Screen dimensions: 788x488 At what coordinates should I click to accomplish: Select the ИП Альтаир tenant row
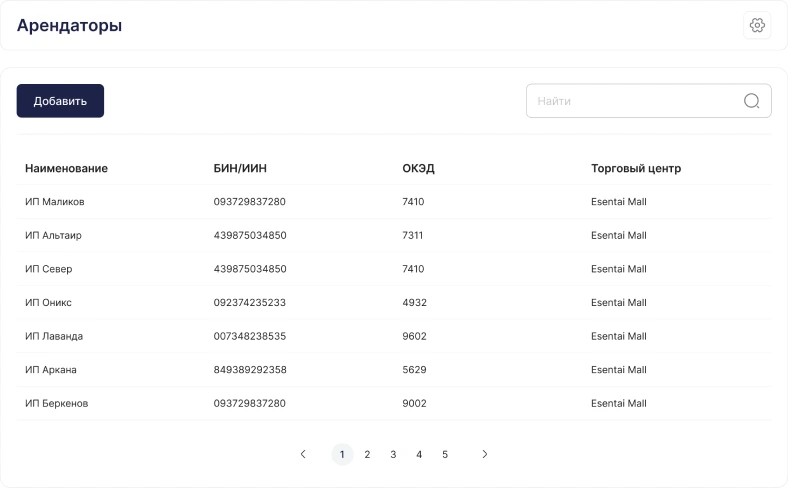tap(394, 235)
